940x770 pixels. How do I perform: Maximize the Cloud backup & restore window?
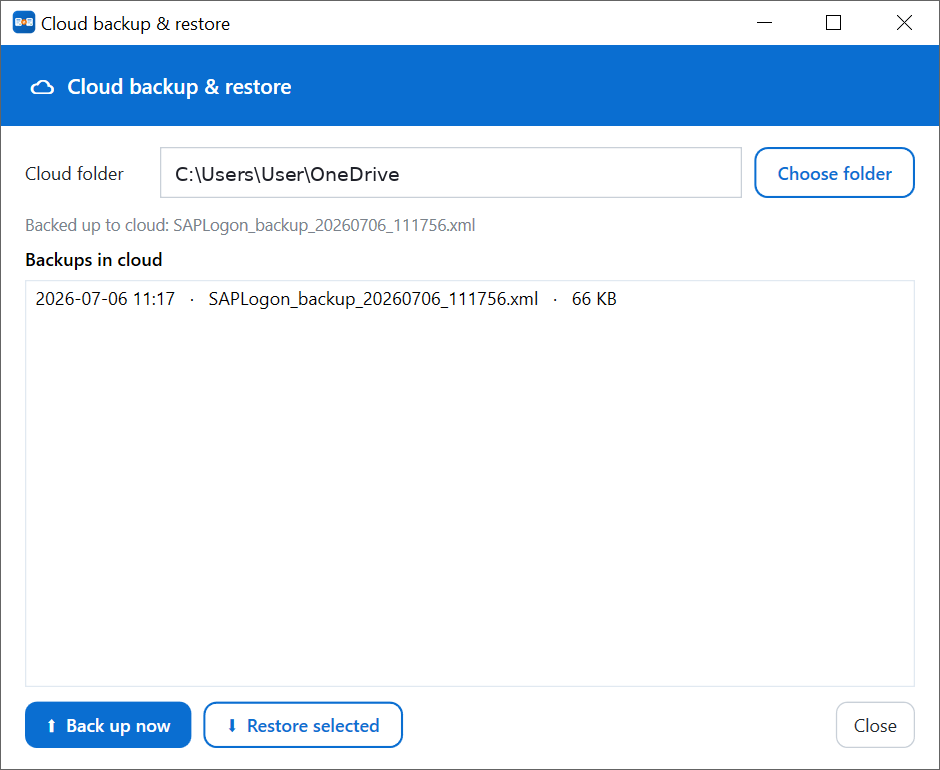(x=833, y=23)
